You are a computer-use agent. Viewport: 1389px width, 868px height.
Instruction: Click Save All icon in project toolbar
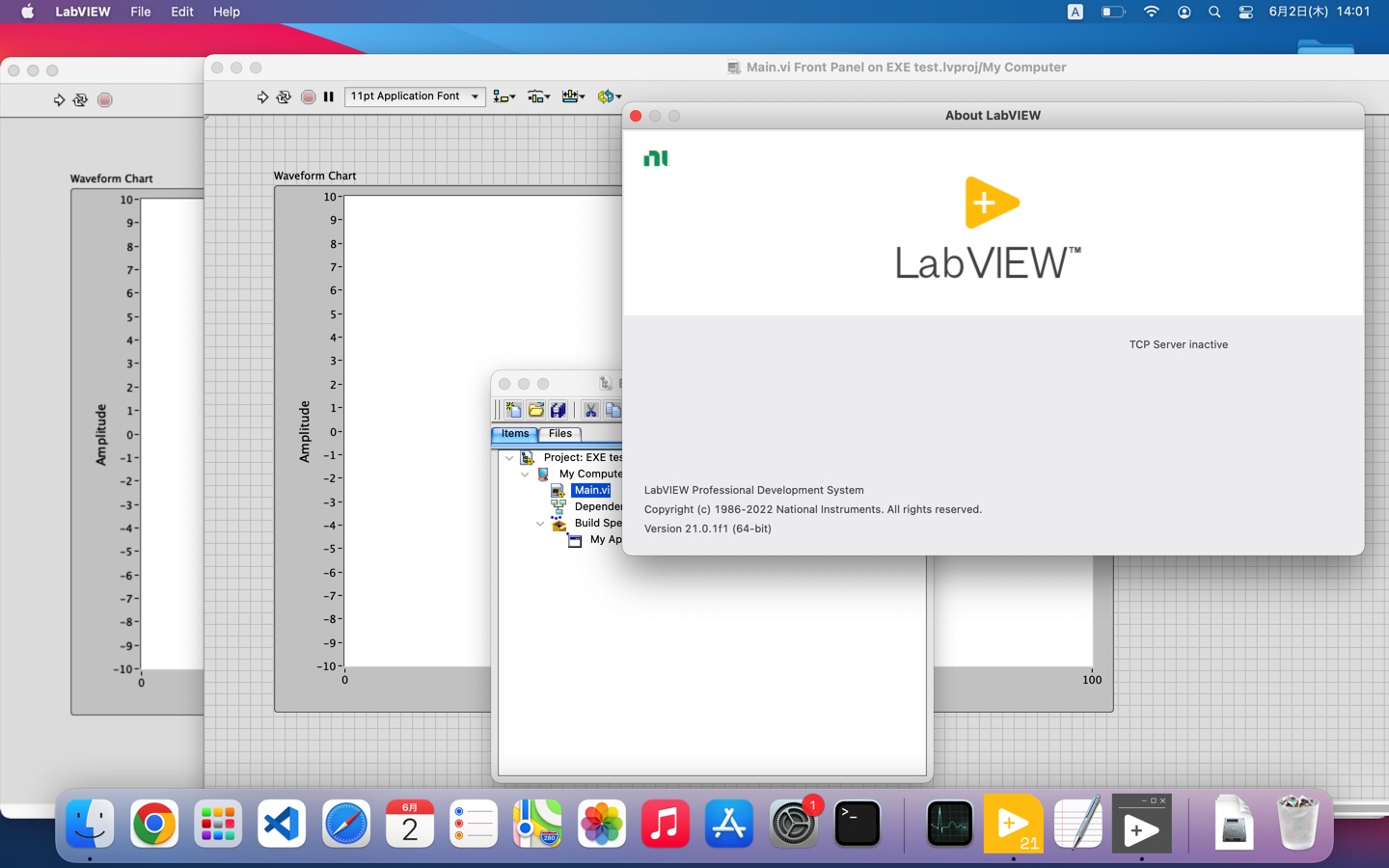pyautogui.click(x=558, y=410)
